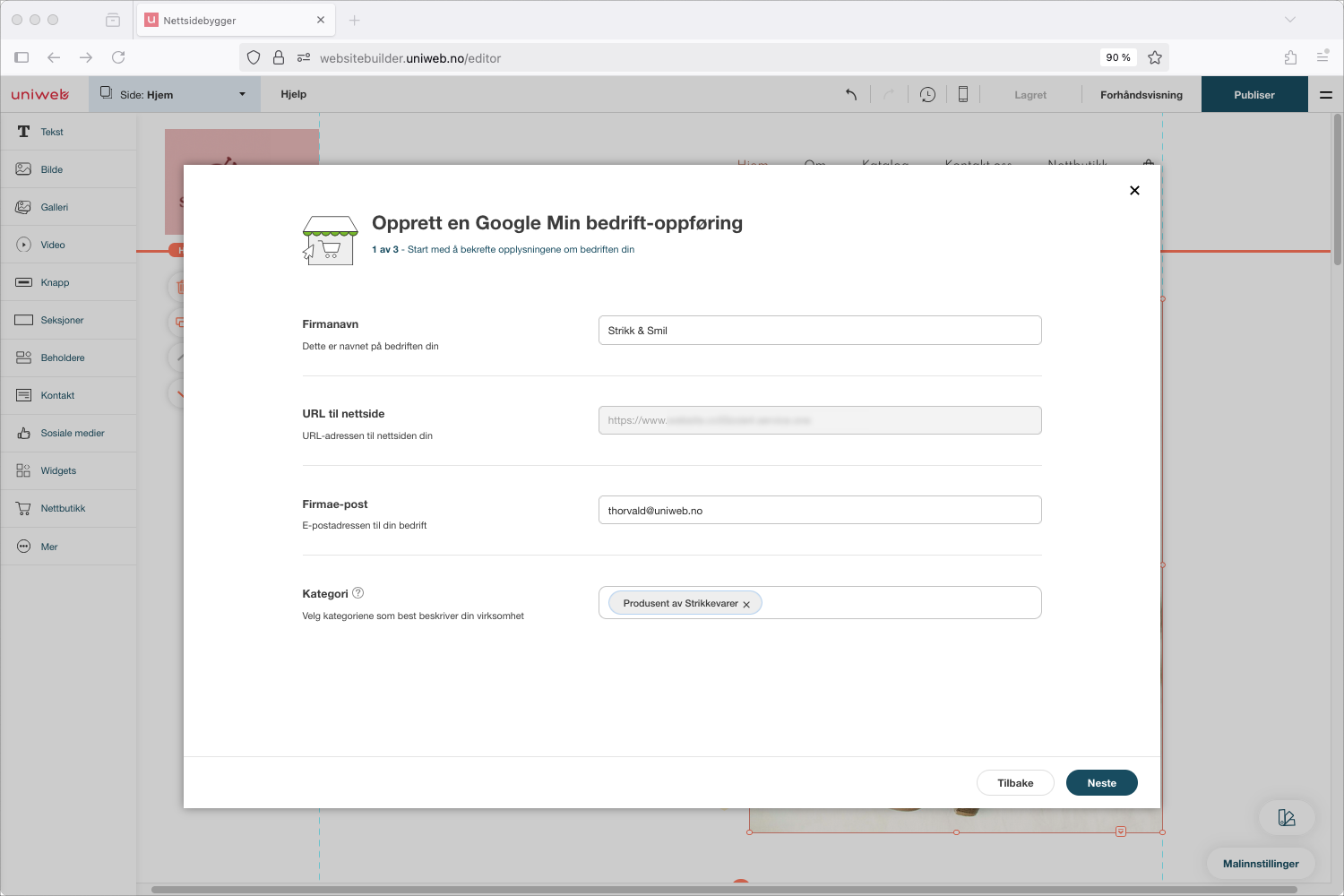Select the Knapp element
The image size is (1344, 896).
(x=68, y=282)
